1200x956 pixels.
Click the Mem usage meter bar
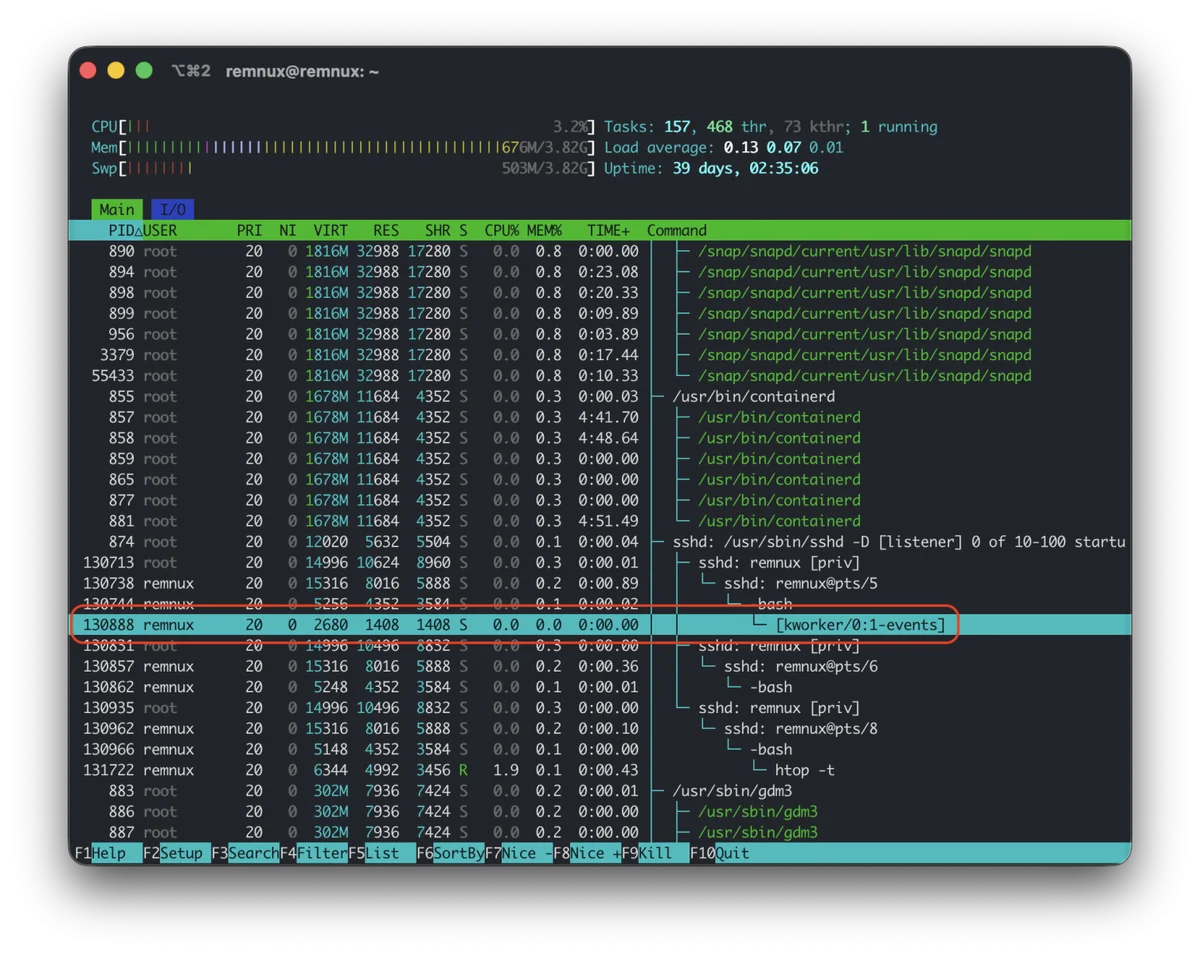[343, 148]
